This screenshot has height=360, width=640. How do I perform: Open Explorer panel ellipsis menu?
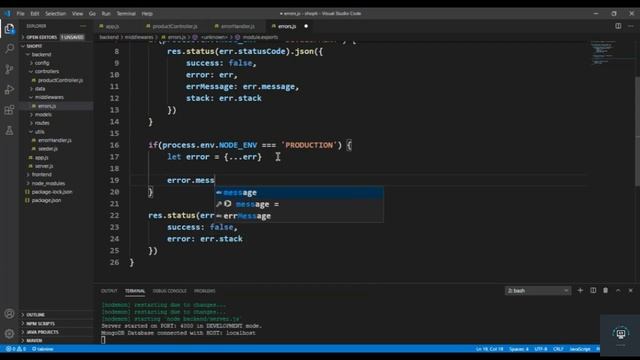tap(83, 26)
